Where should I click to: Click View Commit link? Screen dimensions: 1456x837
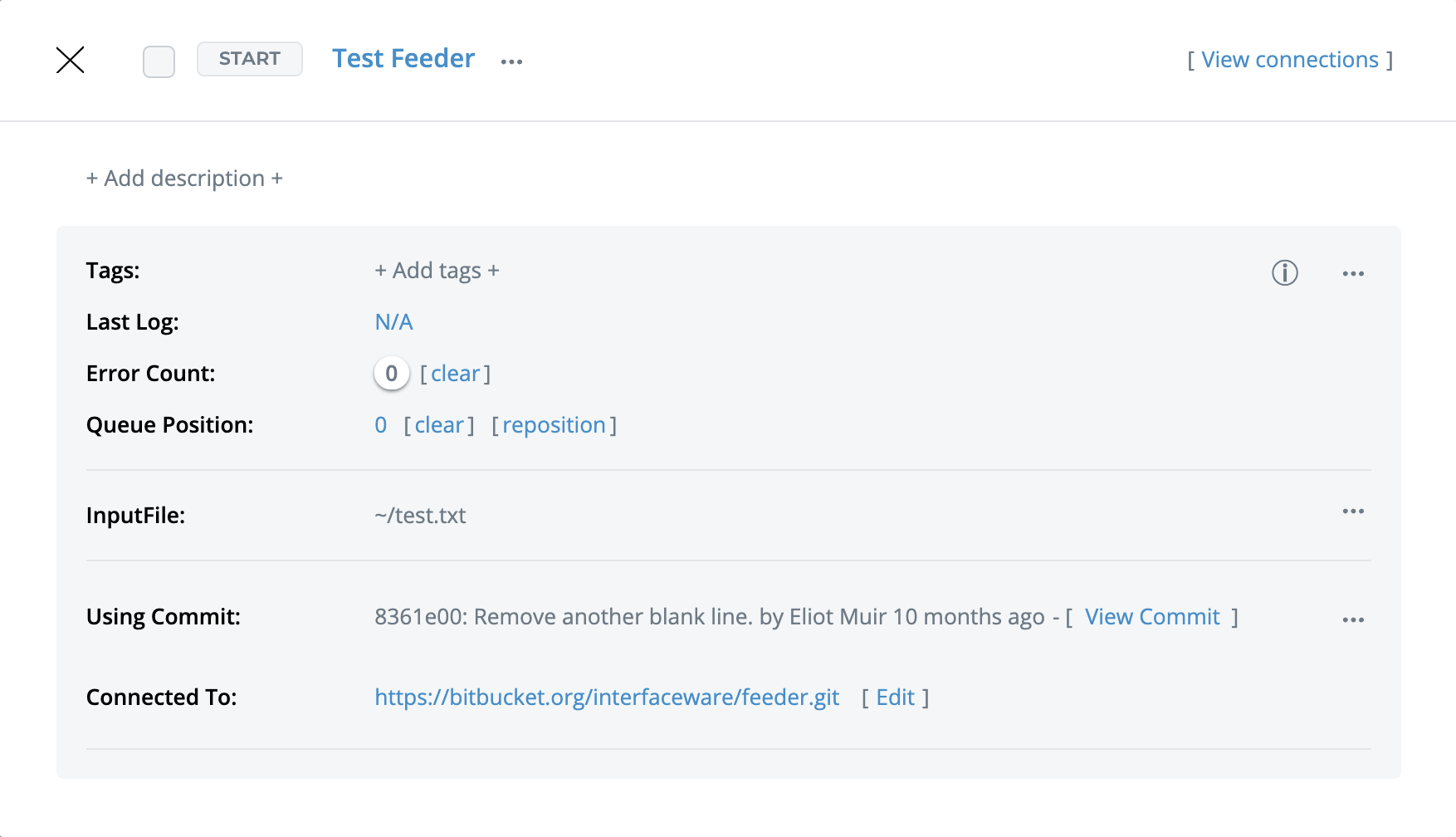point(1151,617)
